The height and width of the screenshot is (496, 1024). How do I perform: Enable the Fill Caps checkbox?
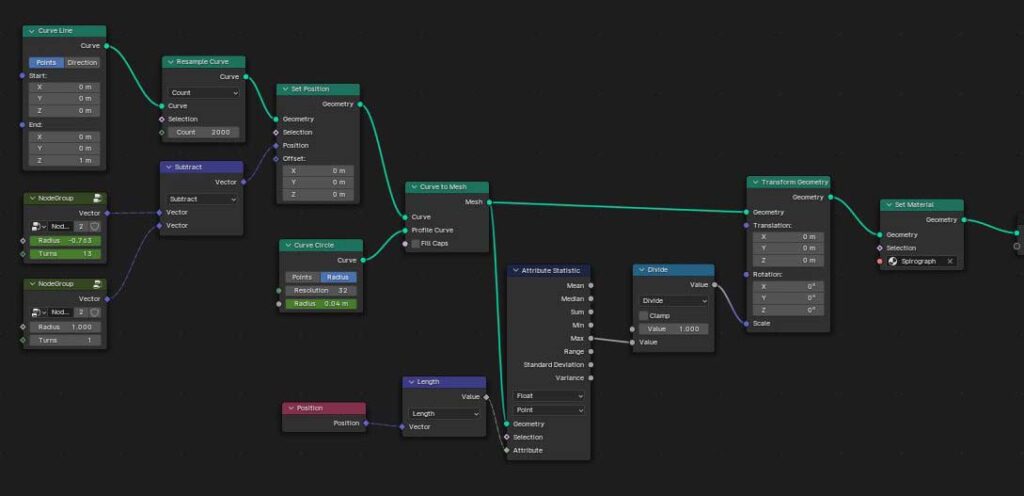point(416,243)
